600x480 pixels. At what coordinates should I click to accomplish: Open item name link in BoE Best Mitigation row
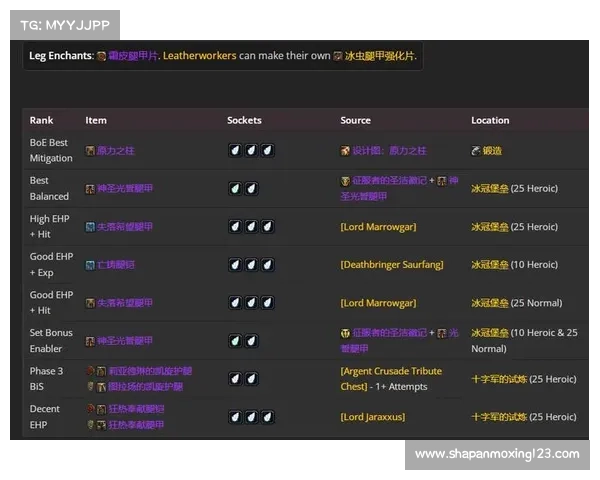[x=116, y=151]
